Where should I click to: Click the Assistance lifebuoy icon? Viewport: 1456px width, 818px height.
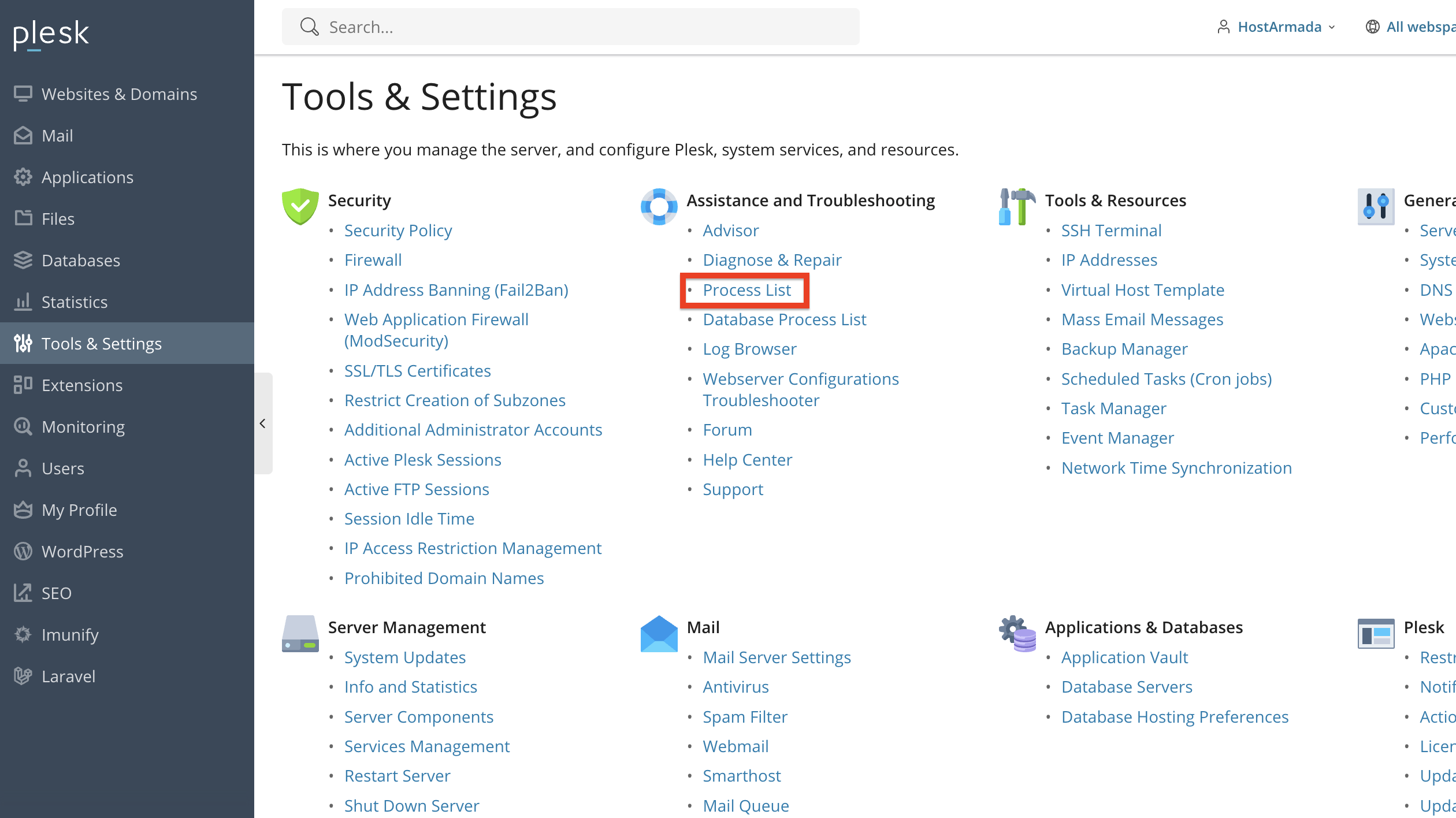pos(659,206)
